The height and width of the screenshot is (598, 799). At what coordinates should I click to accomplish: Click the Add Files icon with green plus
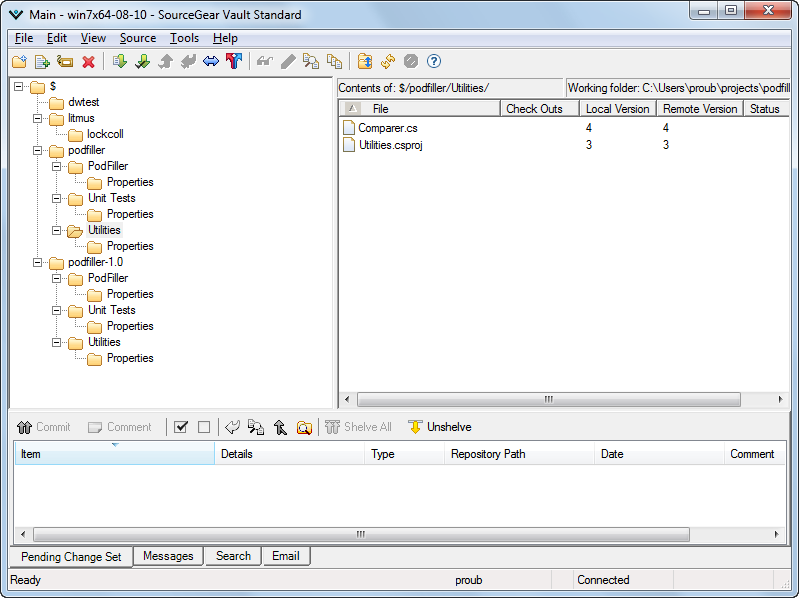[42, 62]
